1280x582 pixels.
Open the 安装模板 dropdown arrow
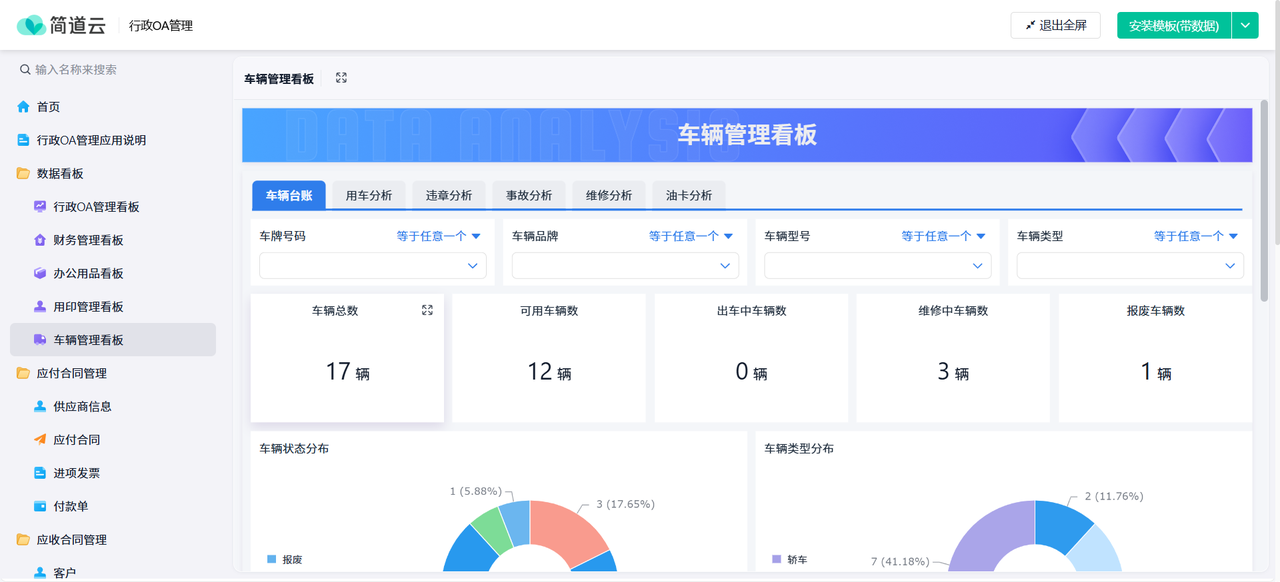tap(1245, 25)
